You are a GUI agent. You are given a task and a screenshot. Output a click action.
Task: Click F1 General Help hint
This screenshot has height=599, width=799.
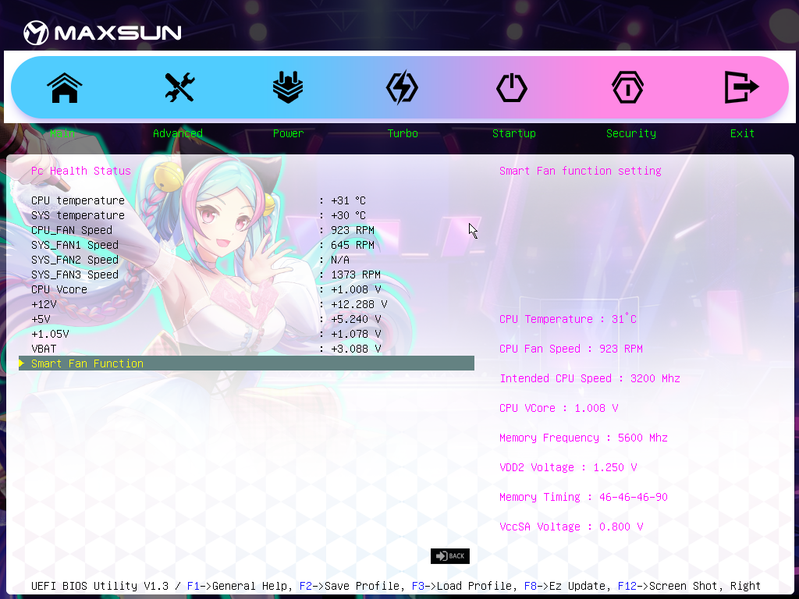(x=240, y=586)
